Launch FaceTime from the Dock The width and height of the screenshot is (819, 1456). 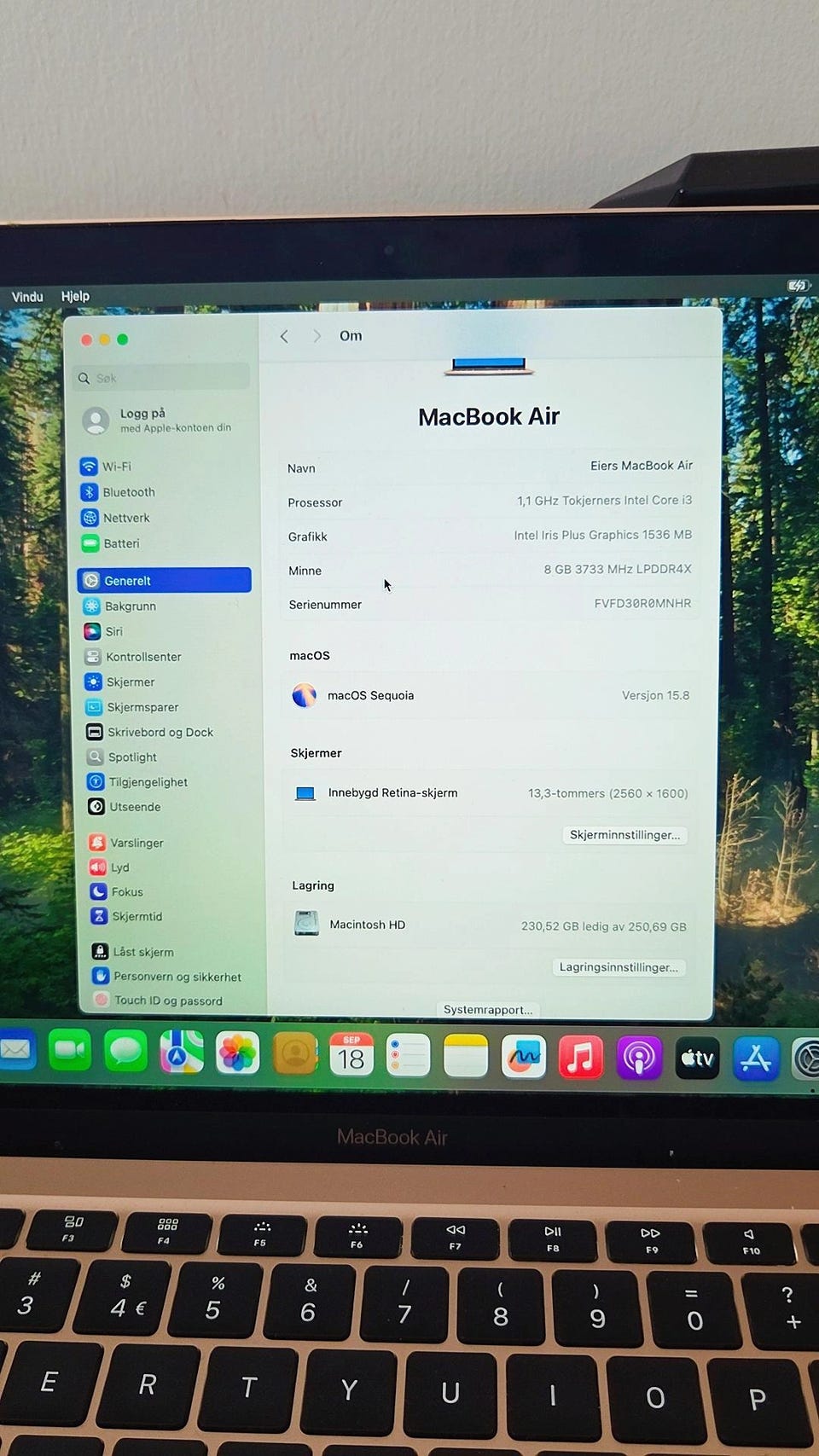tap(70, 1050)
